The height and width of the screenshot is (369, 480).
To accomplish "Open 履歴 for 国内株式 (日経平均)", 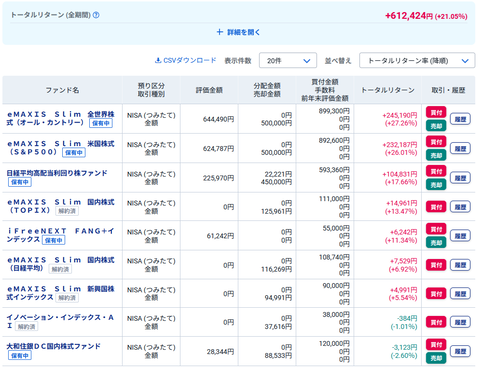I will click(x=460, y=265).
